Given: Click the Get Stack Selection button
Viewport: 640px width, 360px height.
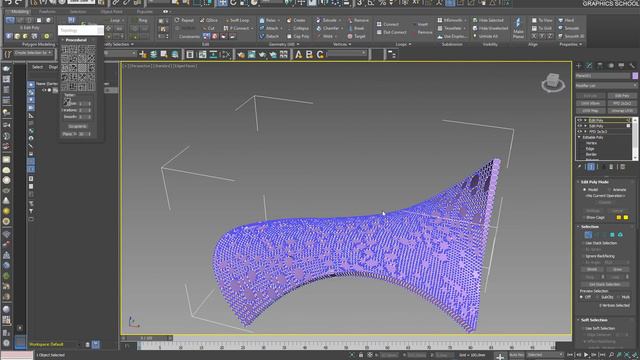Looking at the screenshot, I should pyautogui.click(x=604, y=284).
